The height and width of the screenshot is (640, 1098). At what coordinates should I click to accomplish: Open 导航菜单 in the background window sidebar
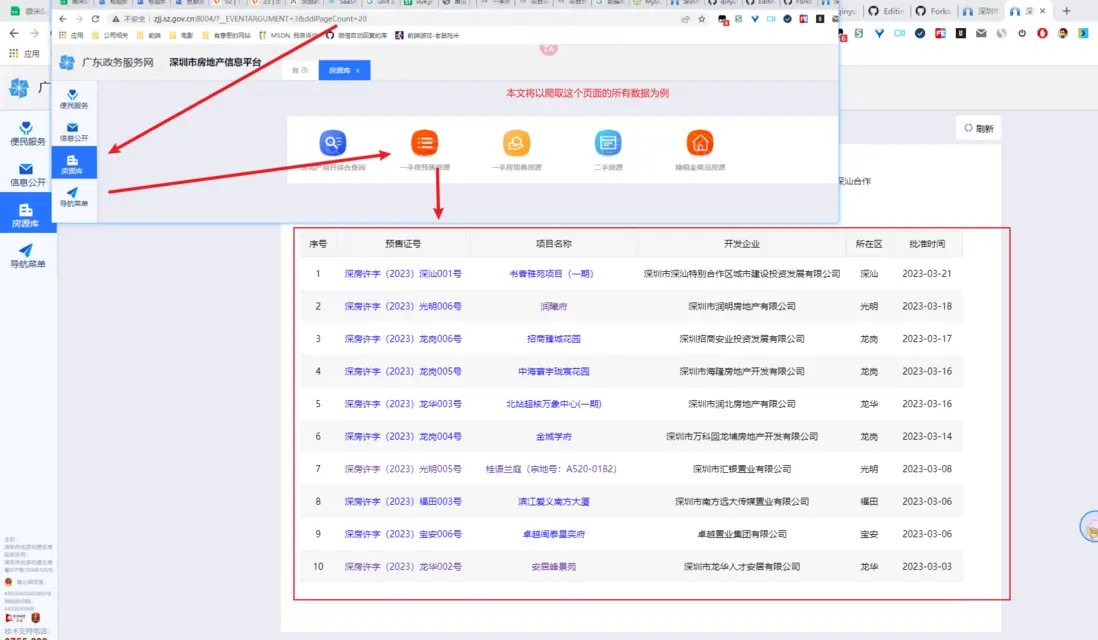click(x=27, y=256)
